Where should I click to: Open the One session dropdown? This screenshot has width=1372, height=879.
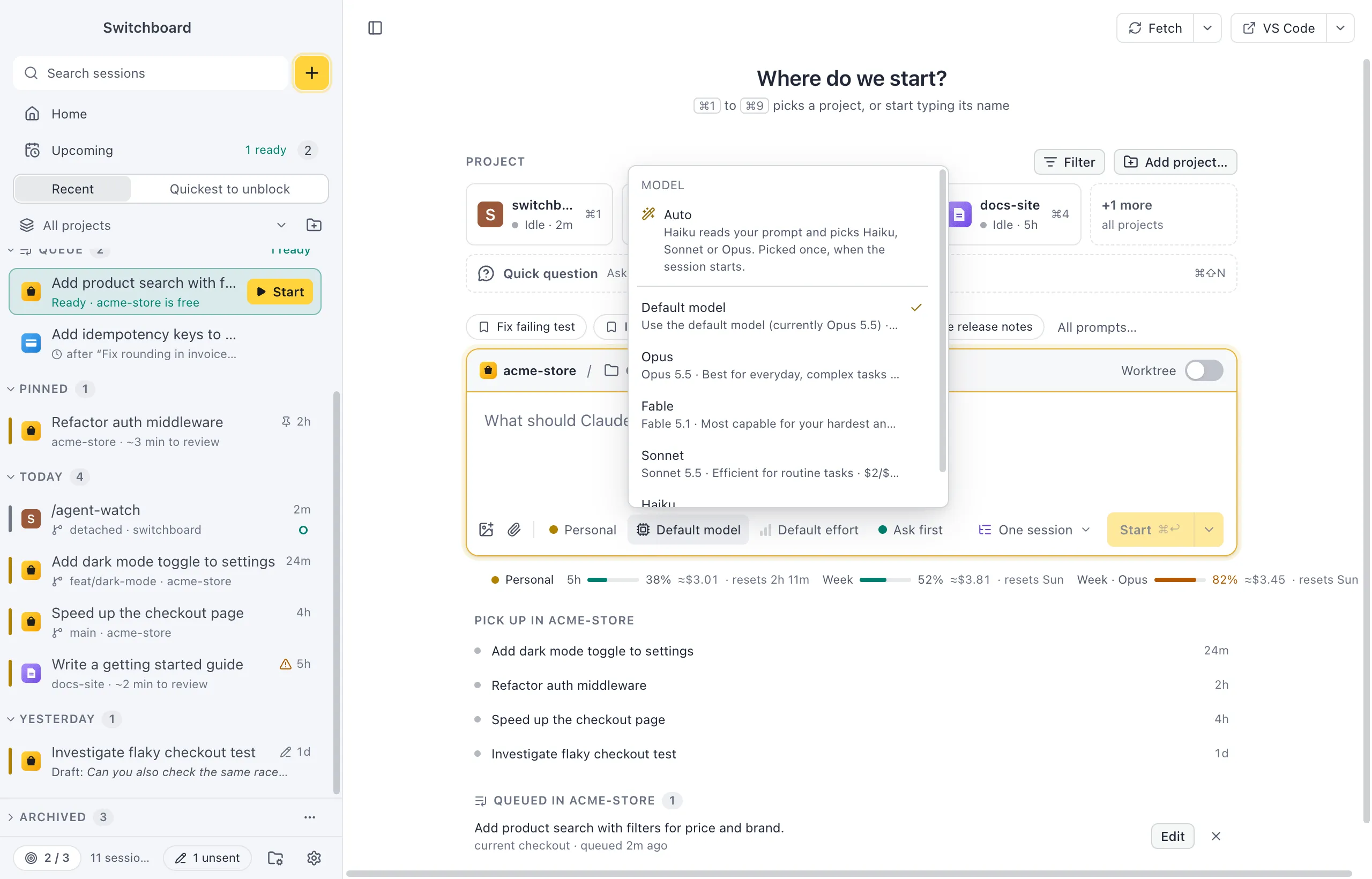click(1034, 530)
